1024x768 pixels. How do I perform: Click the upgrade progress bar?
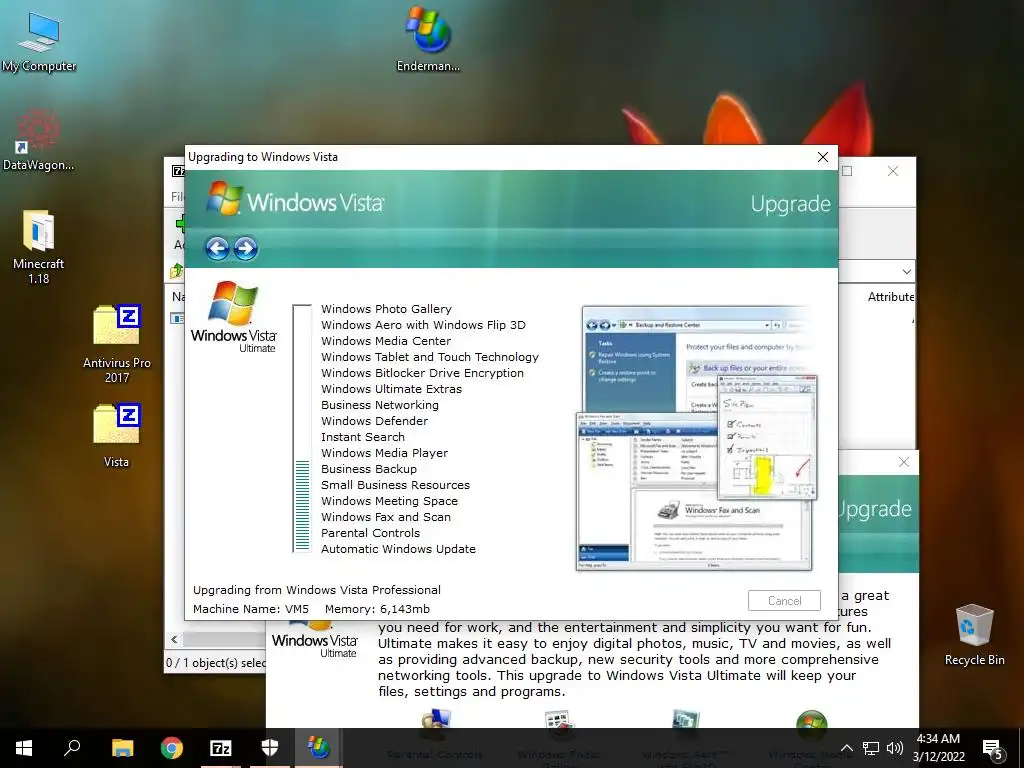point(301,428)
